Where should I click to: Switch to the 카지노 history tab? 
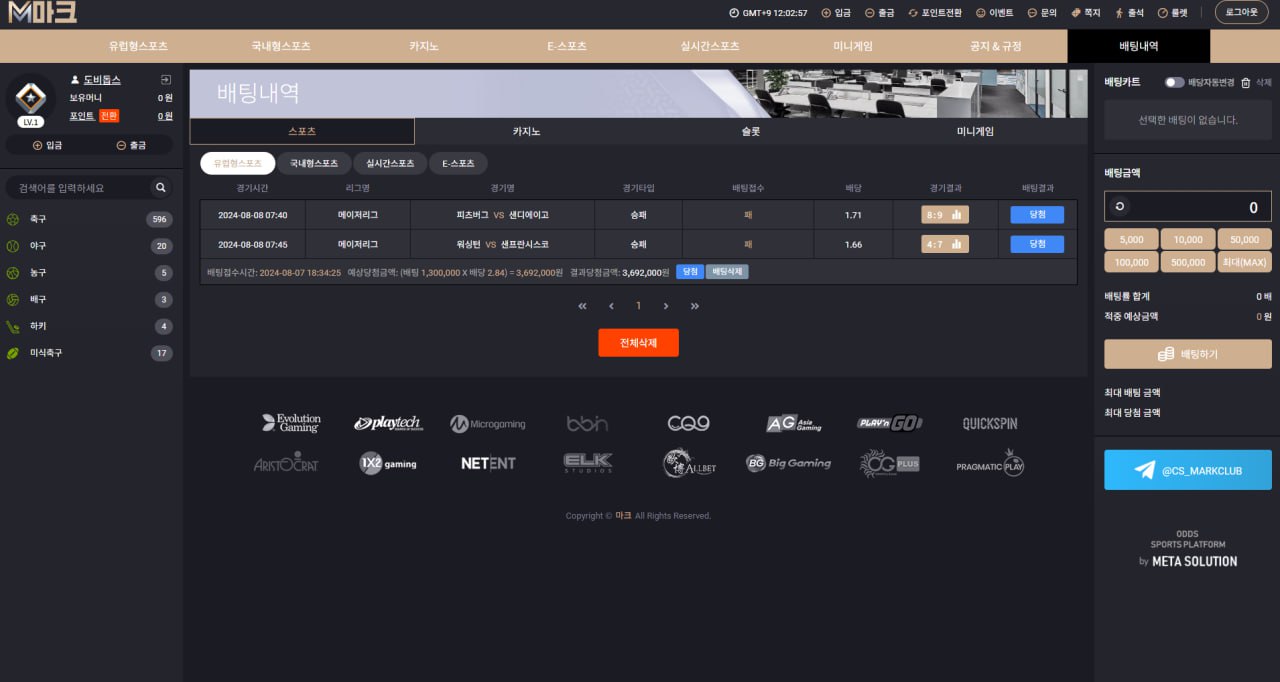pyautogui.click(x=526, y=131)
